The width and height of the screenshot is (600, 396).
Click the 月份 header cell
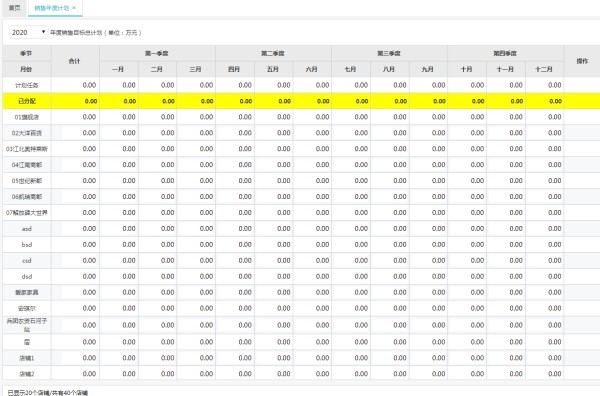click(x=26, y=69)
